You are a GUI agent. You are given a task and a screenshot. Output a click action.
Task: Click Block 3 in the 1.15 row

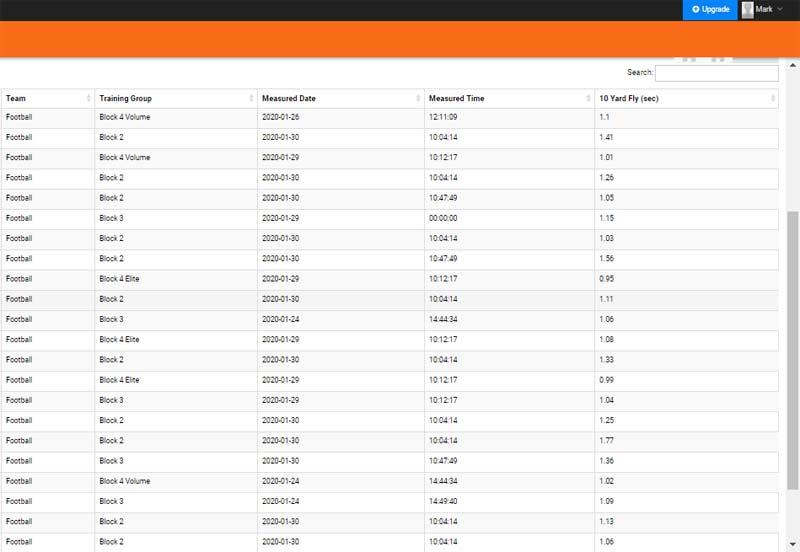tap(111, 218)
